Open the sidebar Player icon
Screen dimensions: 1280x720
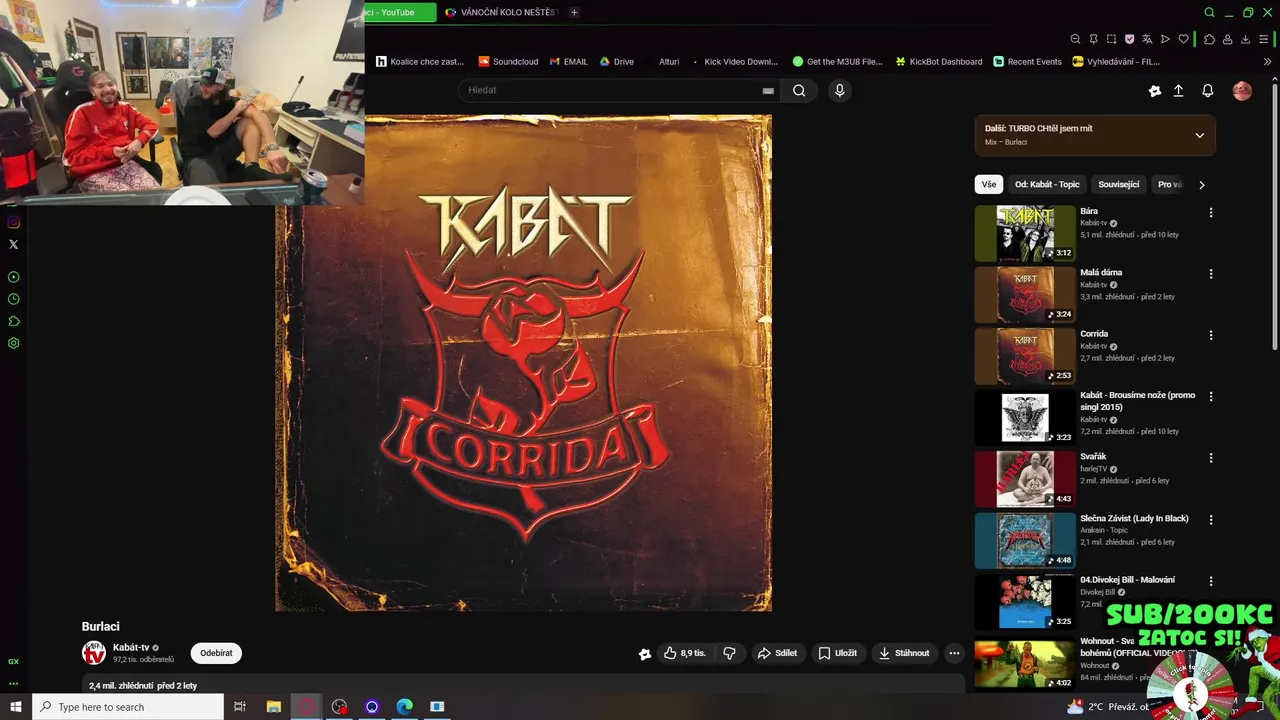[13, 277]
